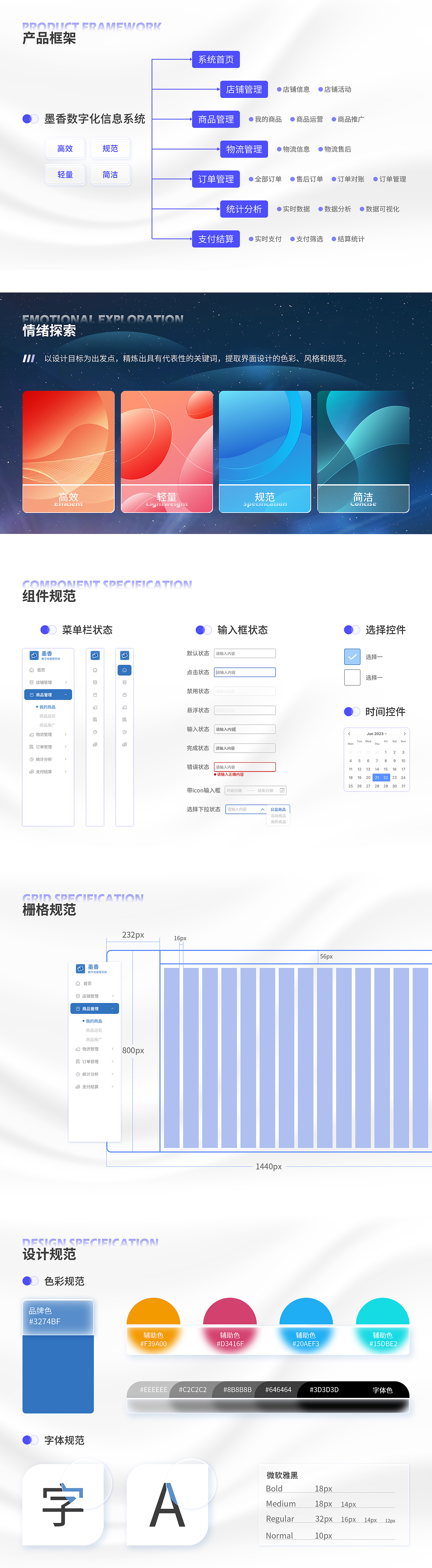This screenshot has height=1568, width=432.
Task: Expand 统计分析 chevron in the component menu
Action: (66, 759)
